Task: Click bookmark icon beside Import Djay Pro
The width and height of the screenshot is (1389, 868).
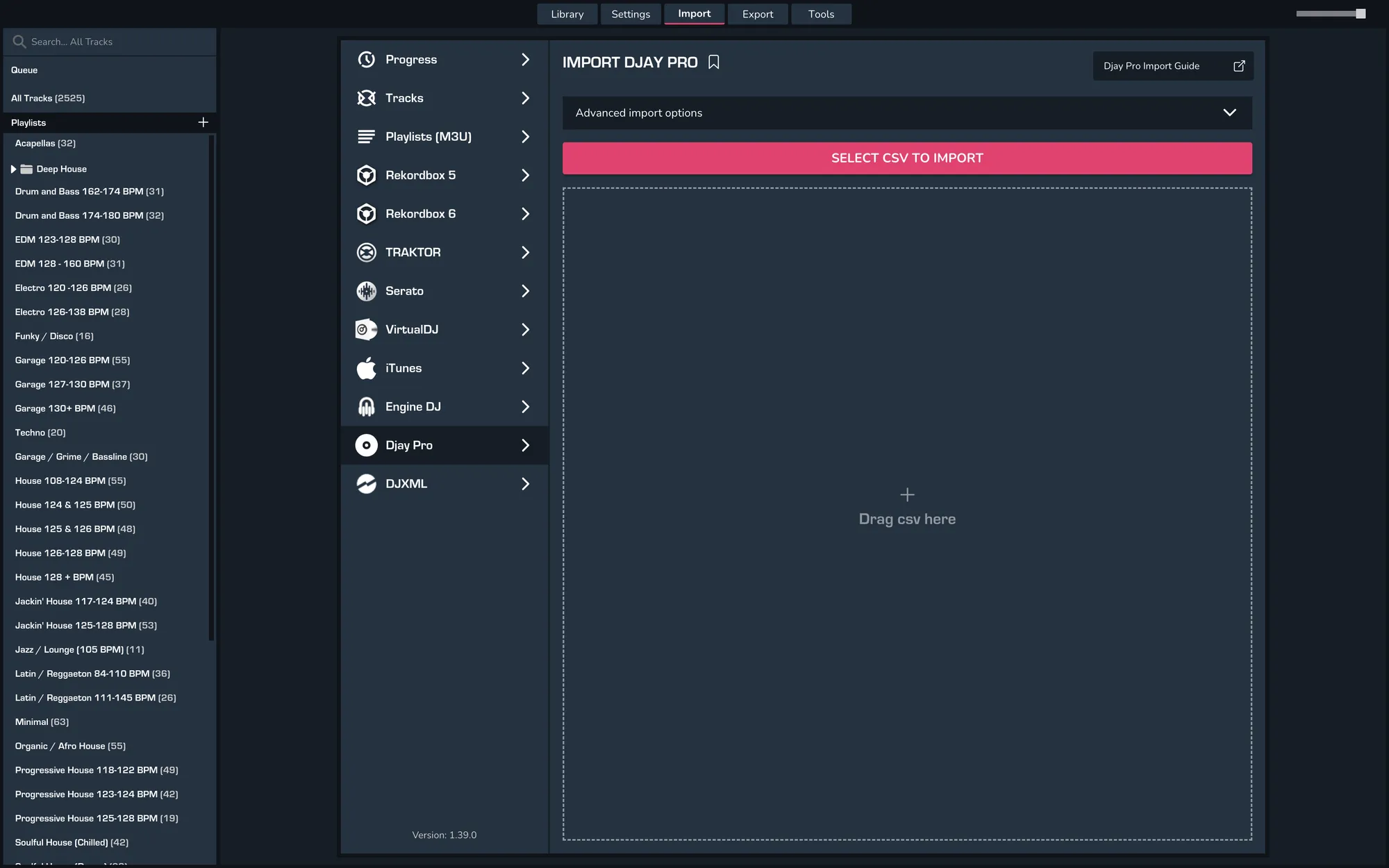Action: tap(713, 62)
